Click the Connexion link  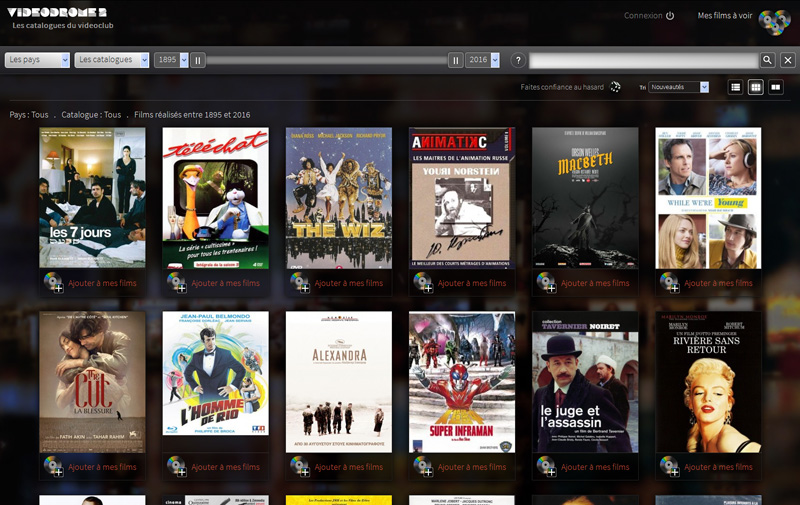point(643,16)
